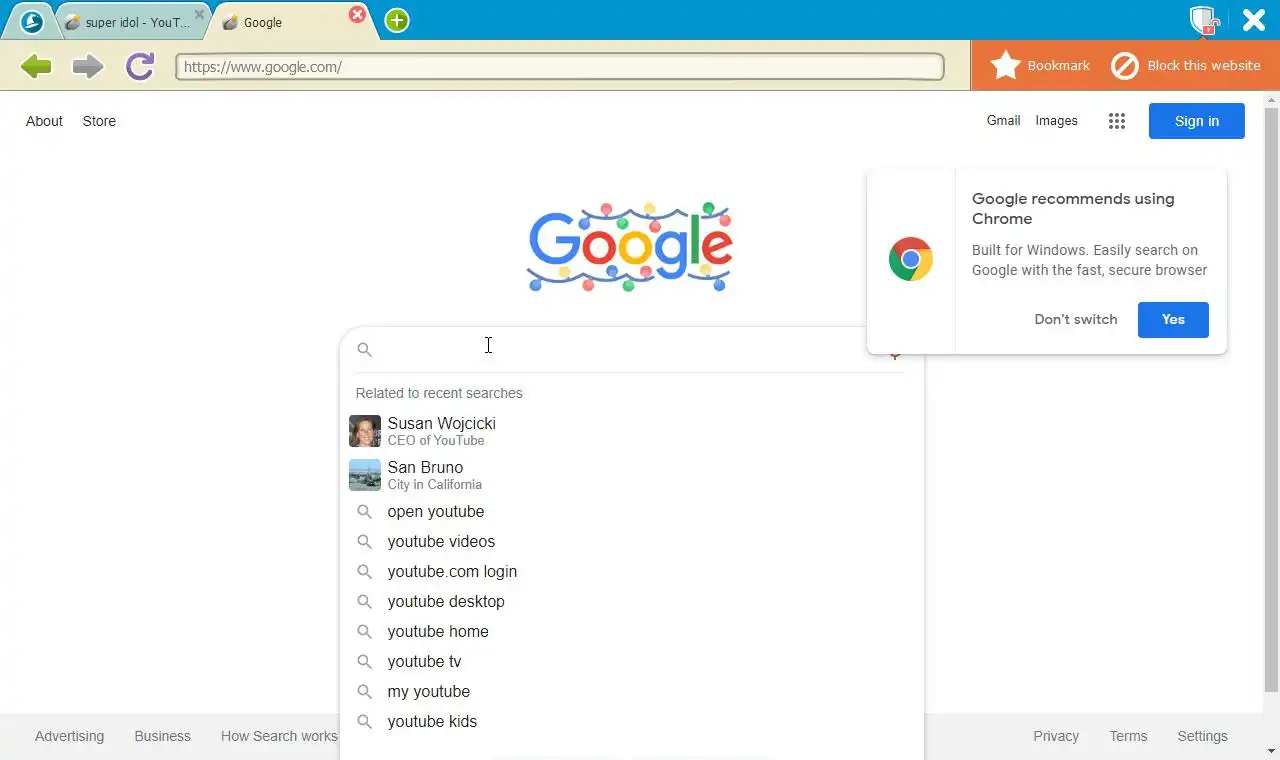
Task: Click the vertical scrollbar thumb
Action: pos(1272,400)
